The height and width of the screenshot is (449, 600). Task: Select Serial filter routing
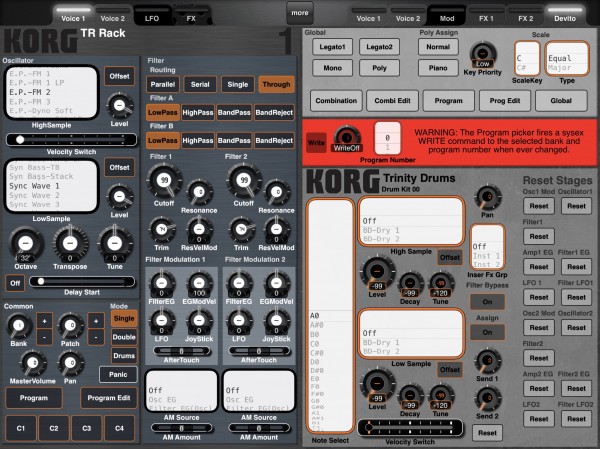pos(200,85)
